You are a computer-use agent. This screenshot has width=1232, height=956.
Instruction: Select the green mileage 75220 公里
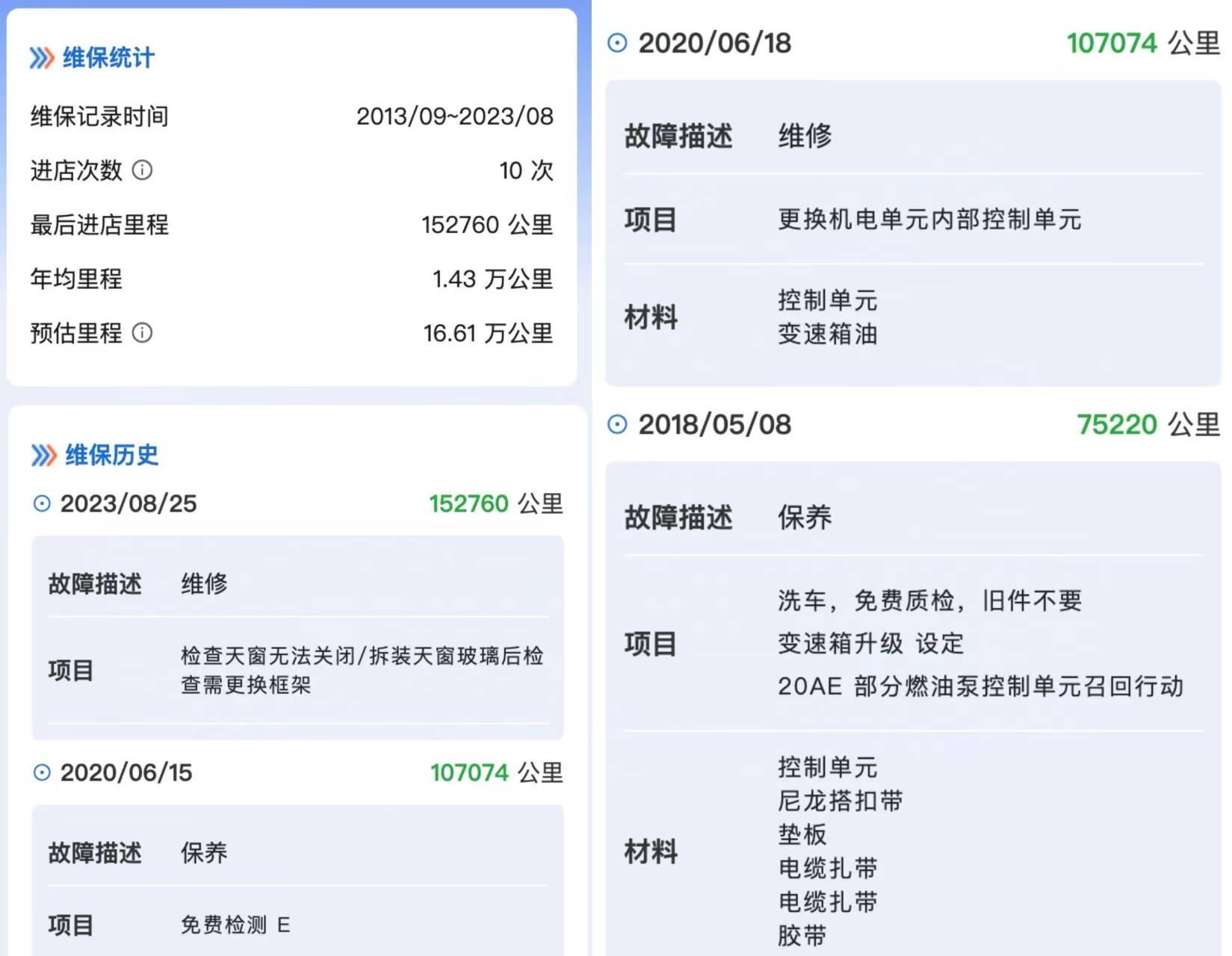click(1118, 424)
